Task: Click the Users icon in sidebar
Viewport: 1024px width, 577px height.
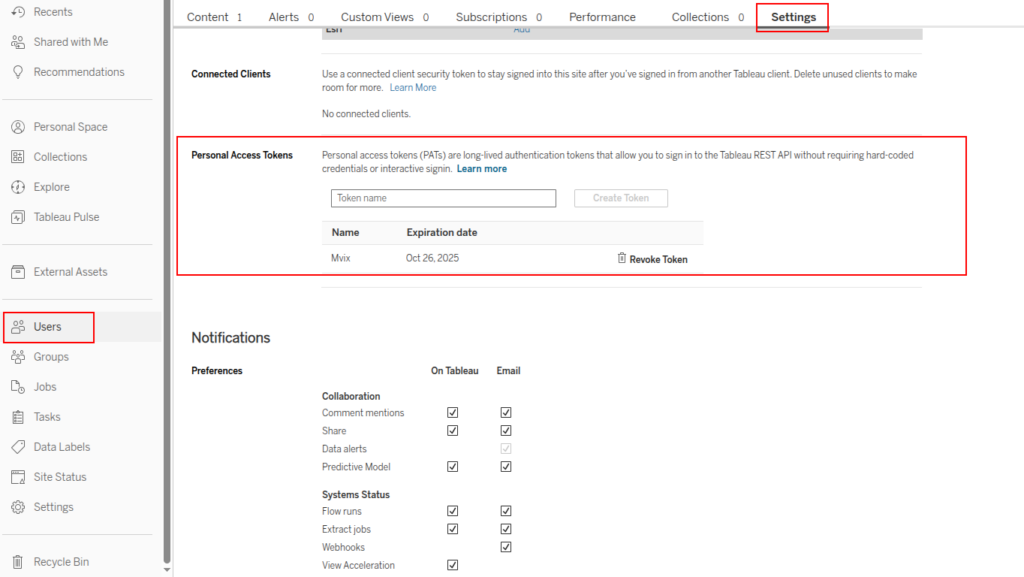Action: tap(18, 326)
